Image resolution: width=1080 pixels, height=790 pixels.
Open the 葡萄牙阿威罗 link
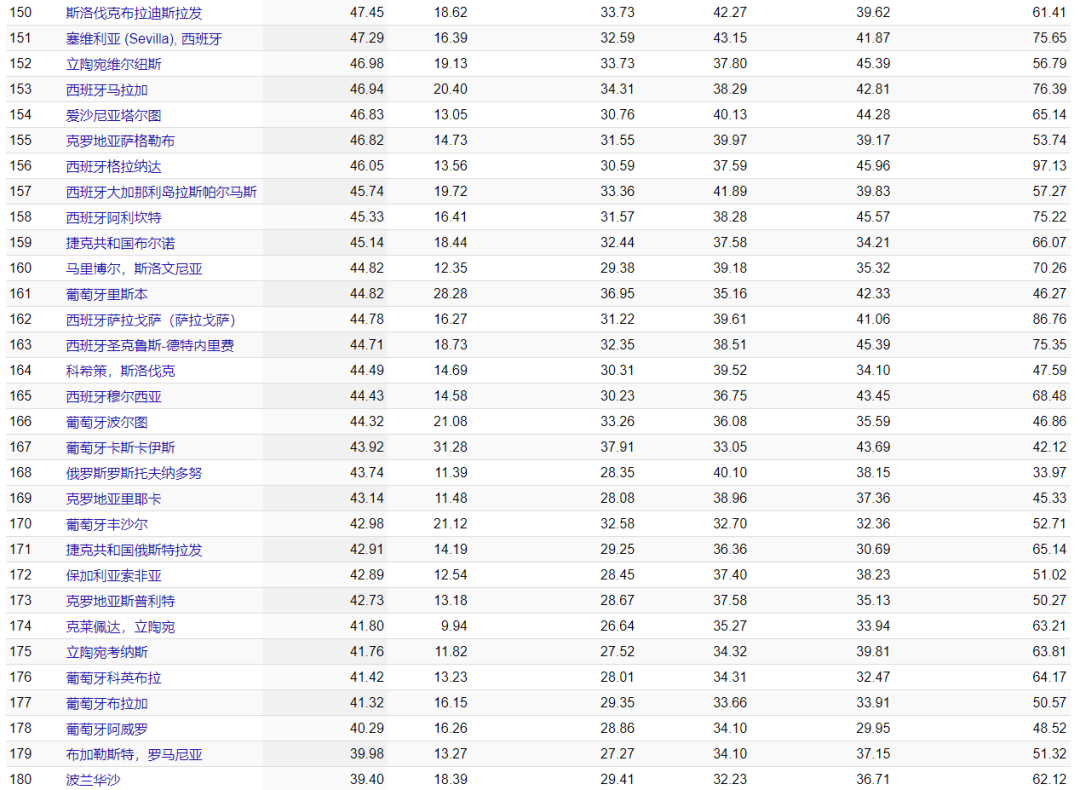click(107, 729)
